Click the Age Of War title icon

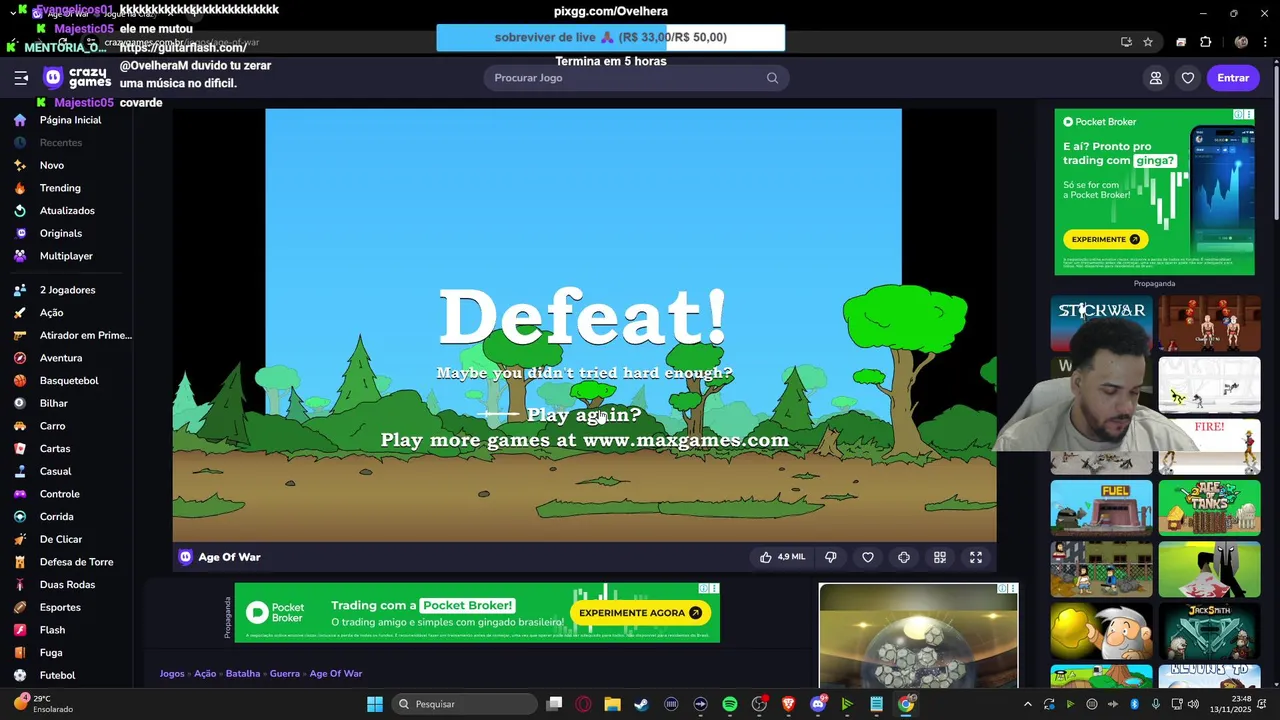(185, 557)
